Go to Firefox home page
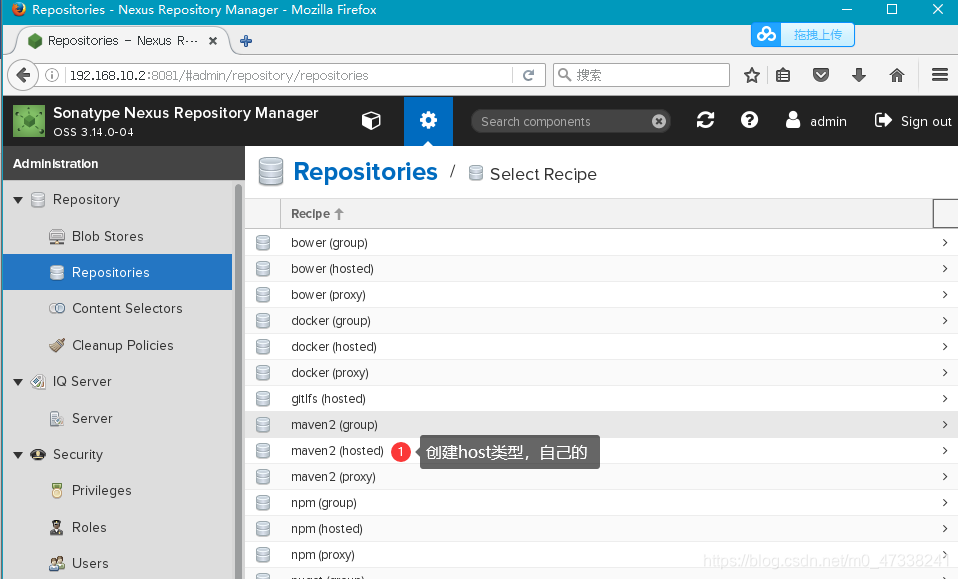The width and height of the screenshot is (958, 579). click(x=896, y=75)
